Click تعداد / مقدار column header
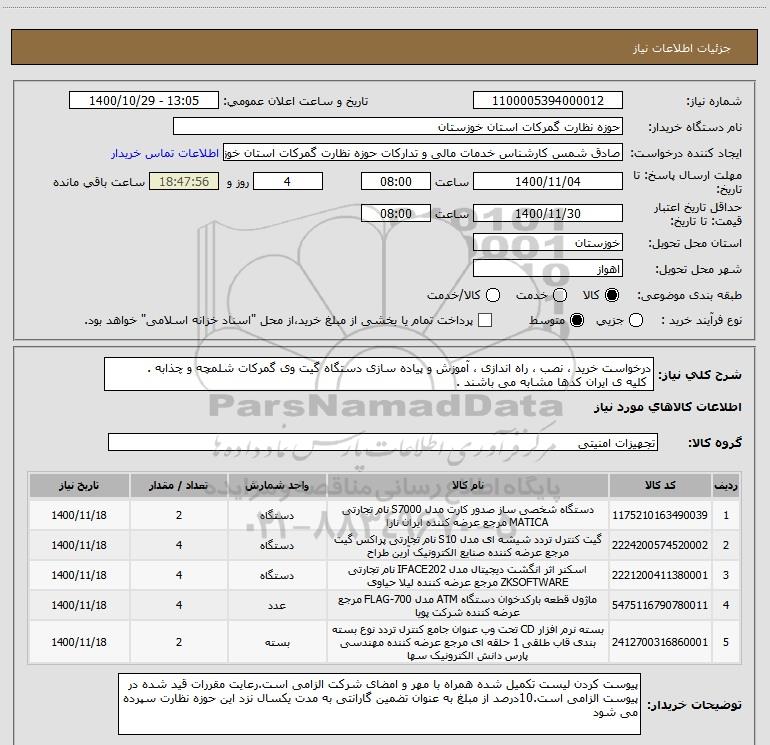Viewport: 770px width, 745px height. click(x=179, y=486)
